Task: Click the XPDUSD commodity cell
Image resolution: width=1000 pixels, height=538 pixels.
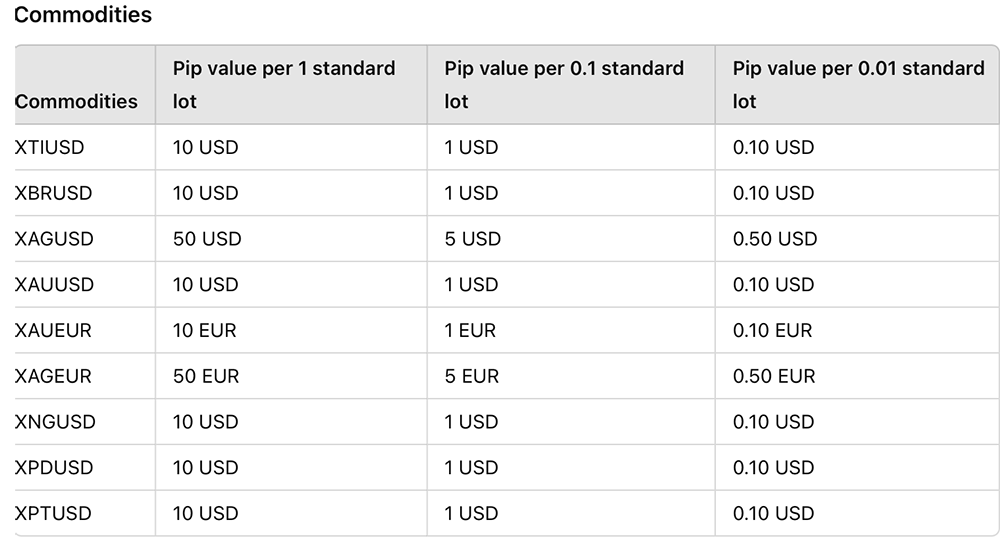Action: coord(54,469)
